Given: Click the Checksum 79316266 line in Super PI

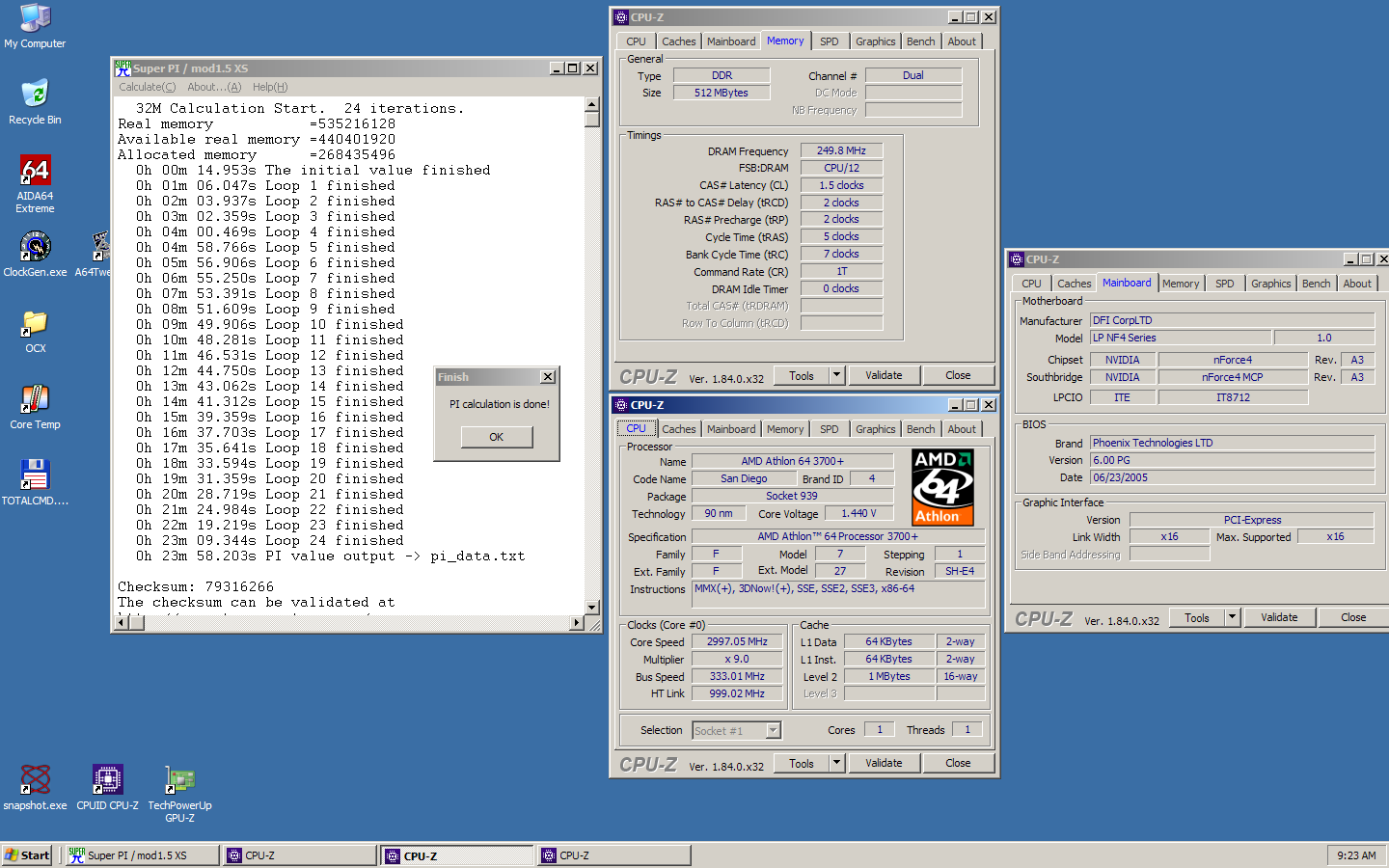Looking at the screenshot, I should pos(196,586).
